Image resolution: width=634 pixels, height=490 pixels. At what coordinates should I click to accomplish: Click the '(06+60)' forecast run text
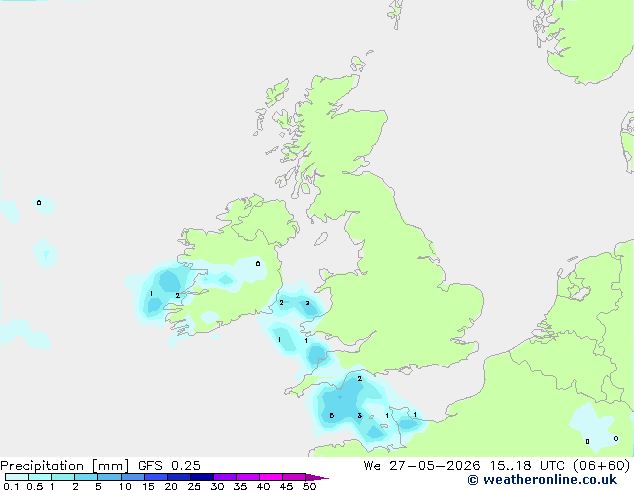tap(602, 466)
